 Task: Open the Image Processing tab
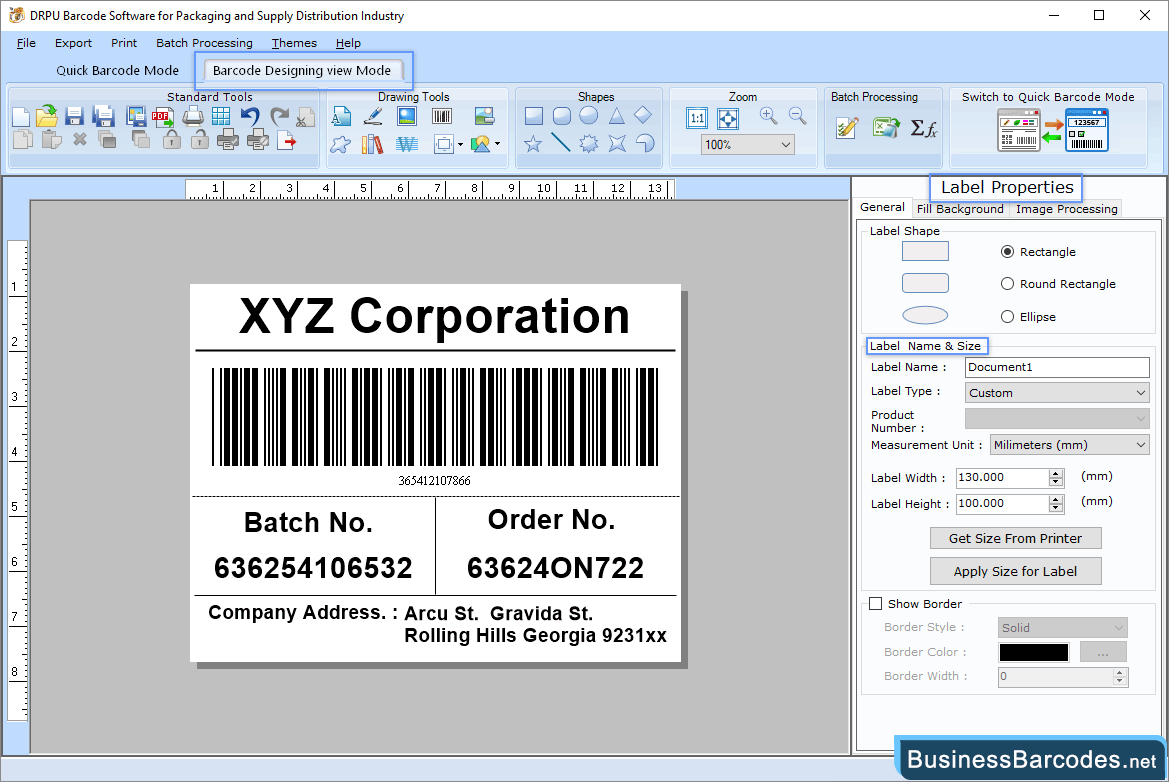(x=1066, y=209)
